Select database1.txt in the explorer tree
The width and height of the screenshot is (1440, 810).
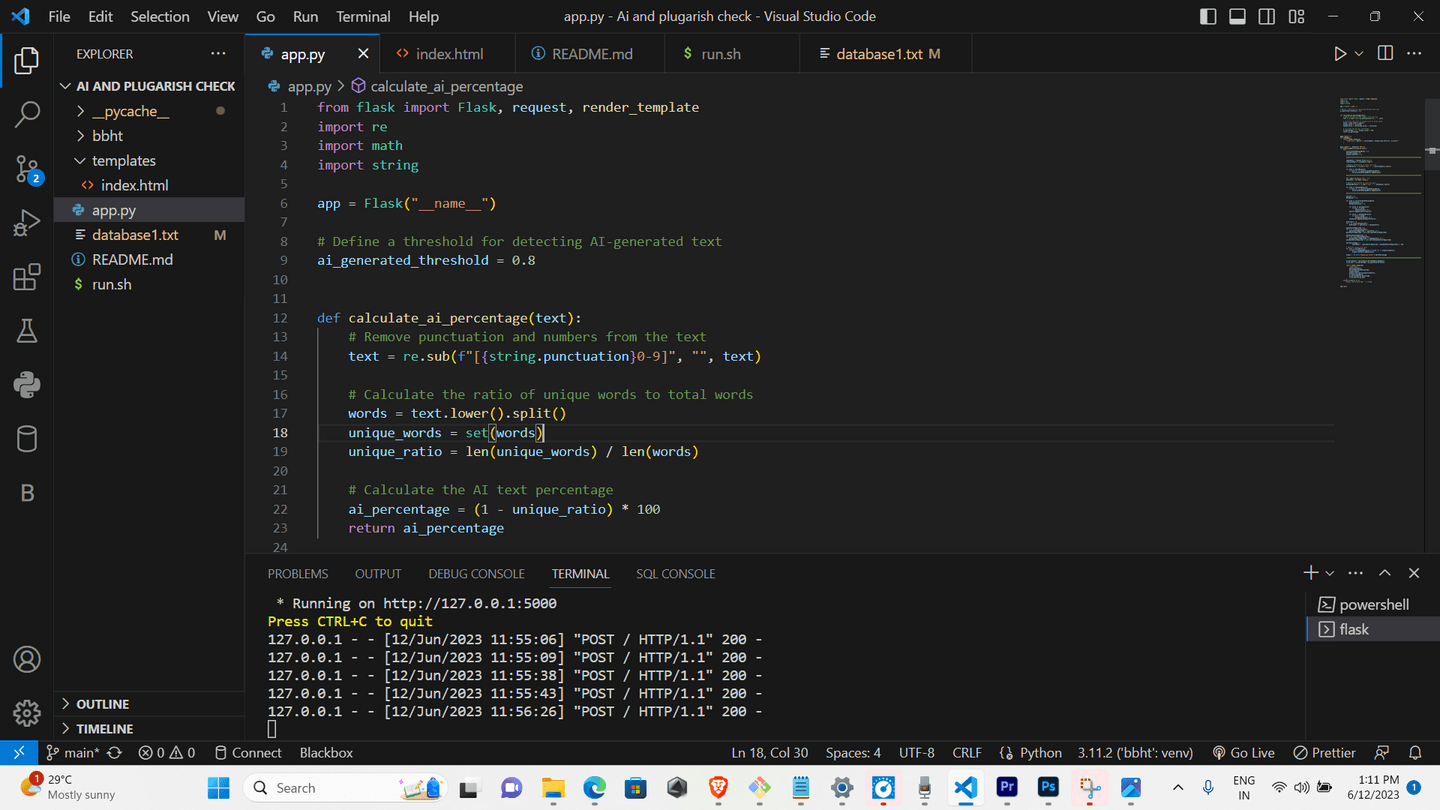pyautogui.click(x=149, y=235)
